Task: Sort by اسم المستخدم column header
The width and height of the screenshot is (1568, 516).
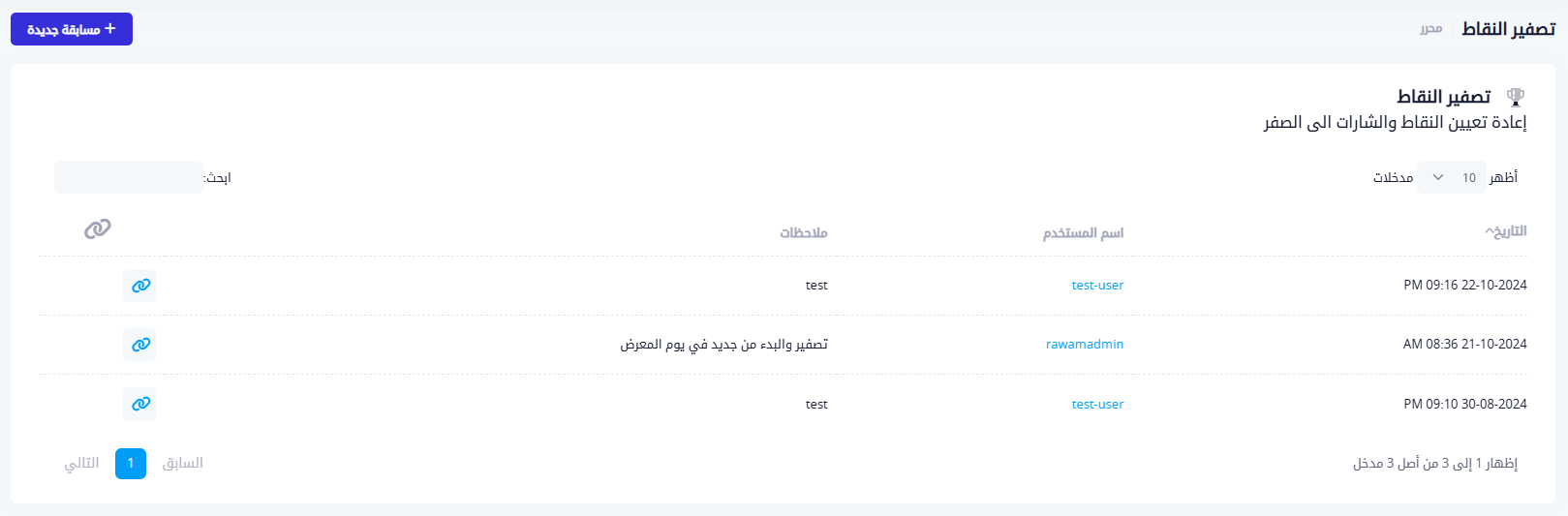Action: 1083,233
